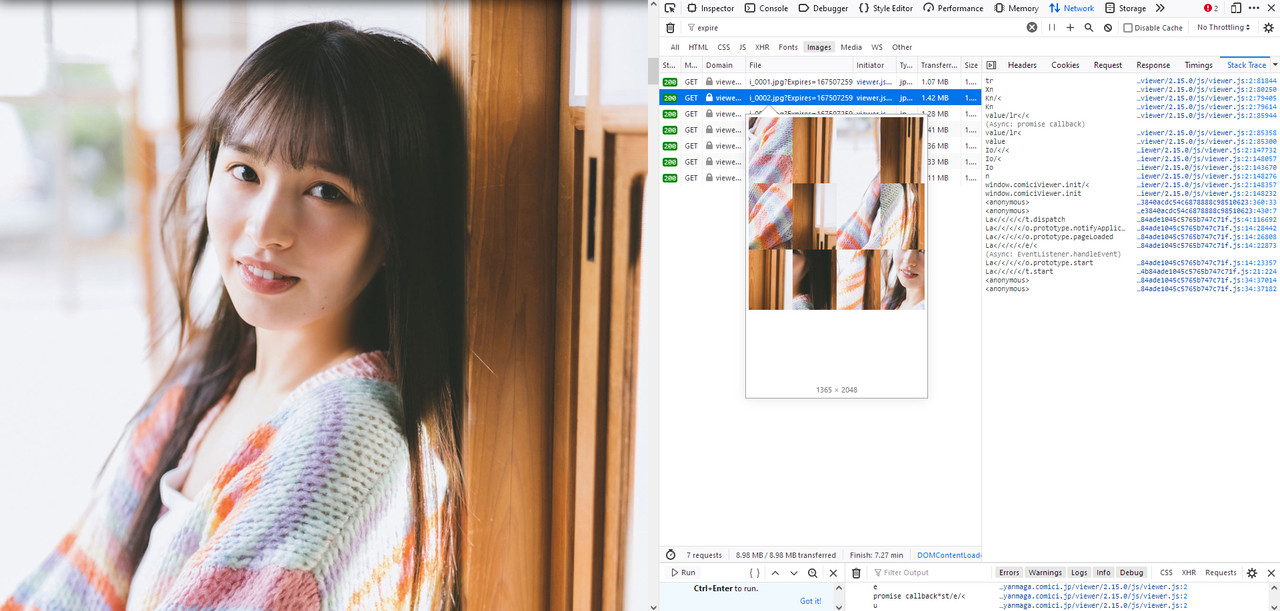Toggle the Images request filter
This screenshot has width=1280, height=611.
click(x=819, y=47)
